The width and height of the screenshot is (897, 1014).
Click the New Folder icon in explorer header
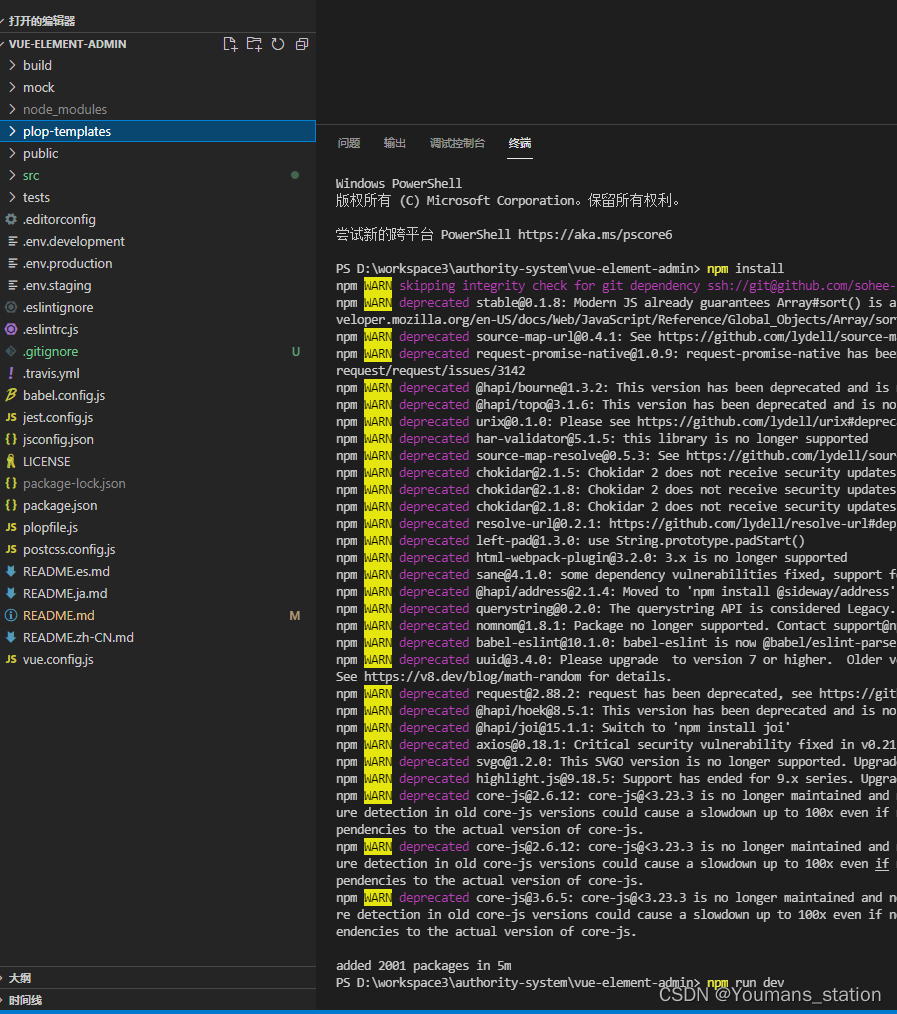point(254,44)
